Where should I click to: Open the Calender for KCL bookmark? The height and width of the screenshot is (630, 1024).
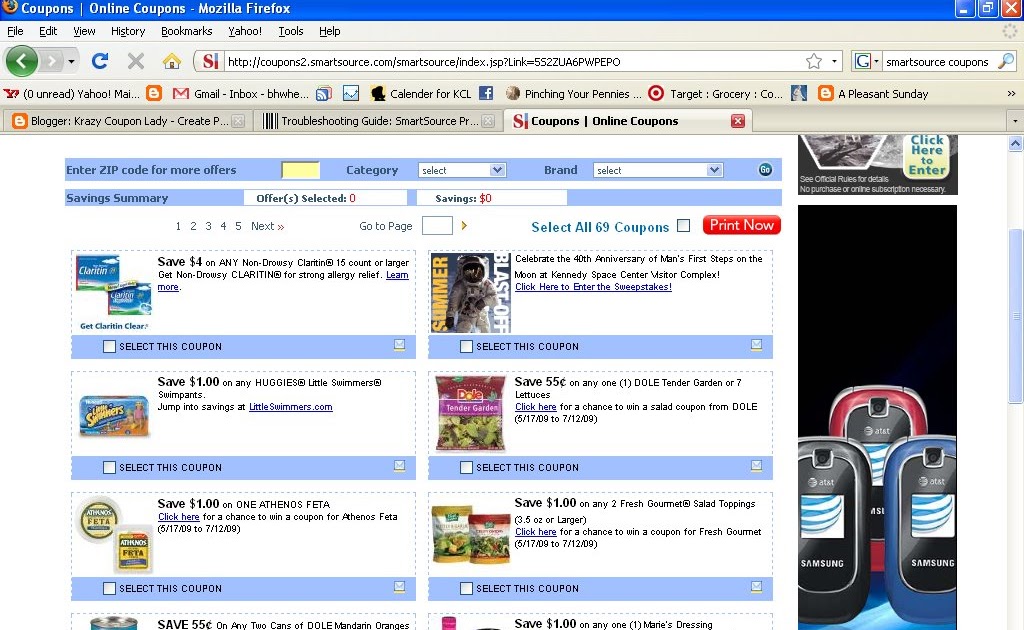click(x=421, y=94)
